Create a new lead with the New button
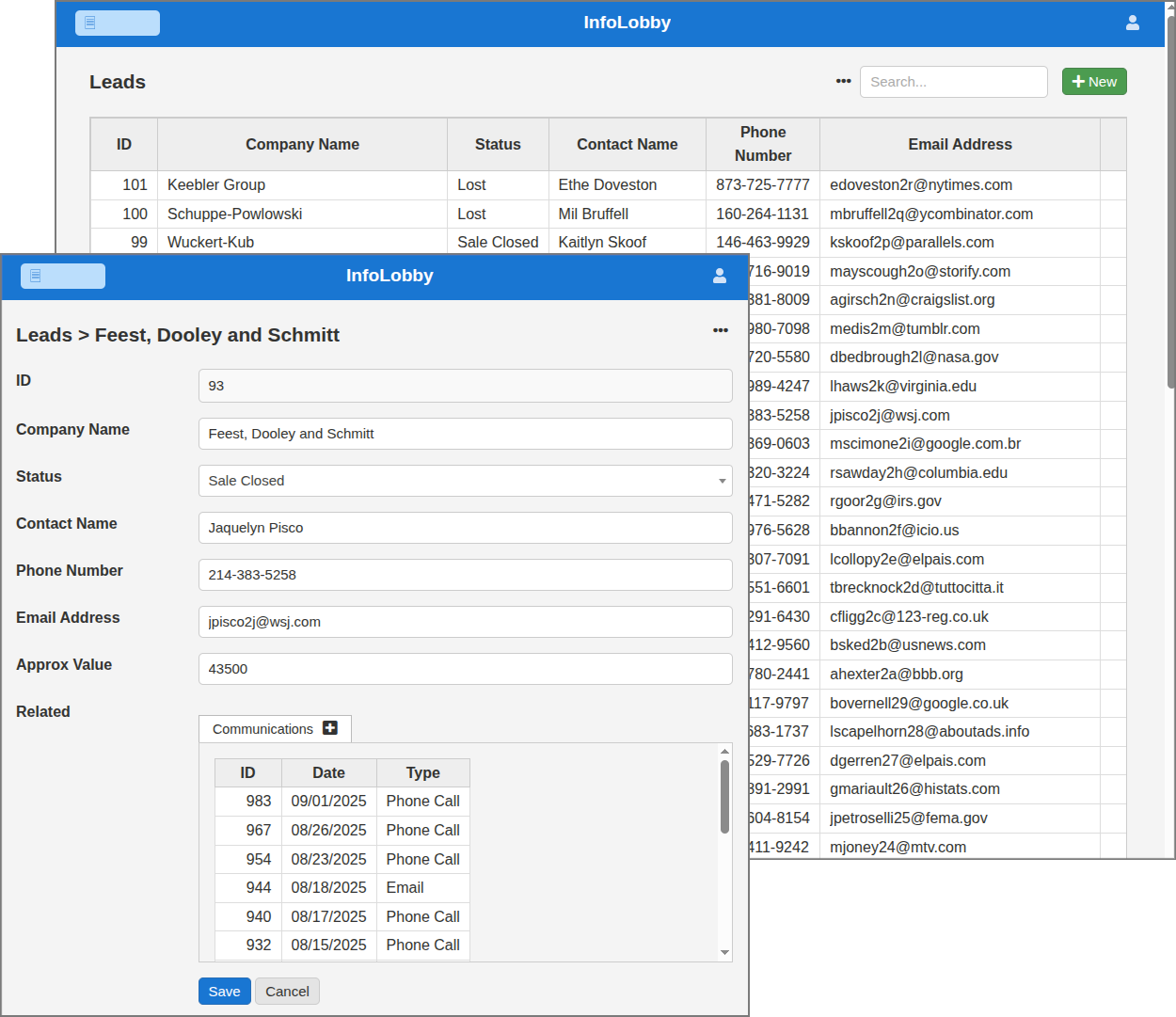The image size is (1176, 1017). tap(1093, 82)
